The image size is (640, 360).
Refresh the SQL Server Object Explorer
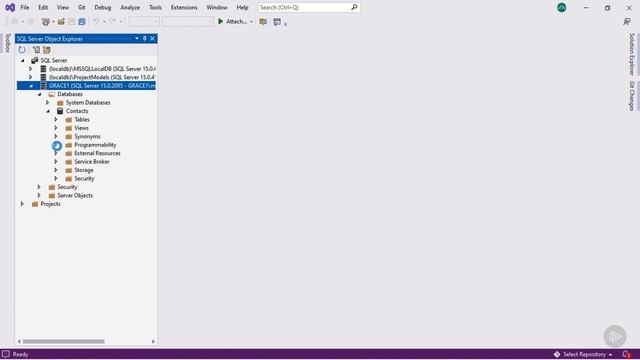[22, 50]
